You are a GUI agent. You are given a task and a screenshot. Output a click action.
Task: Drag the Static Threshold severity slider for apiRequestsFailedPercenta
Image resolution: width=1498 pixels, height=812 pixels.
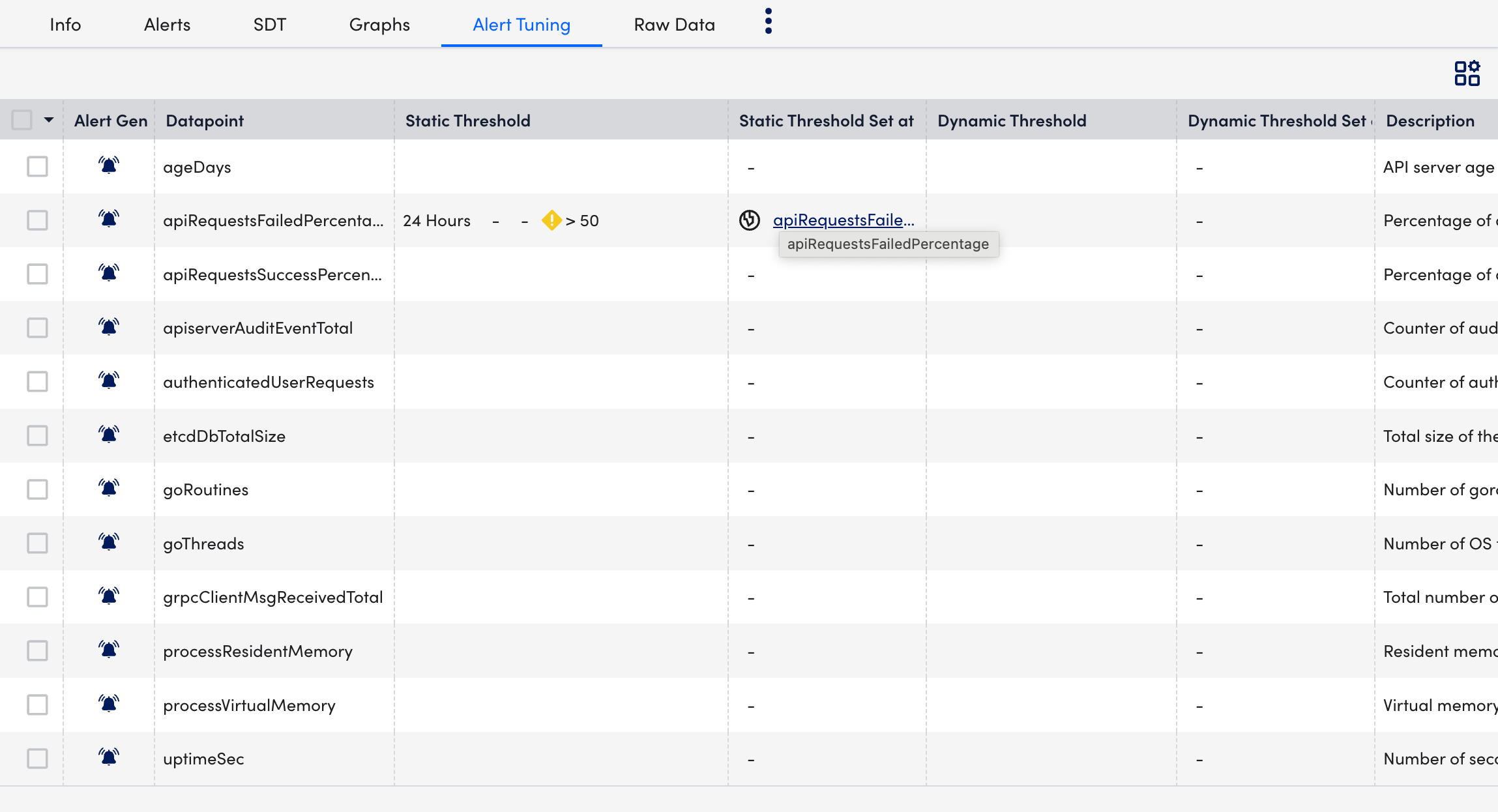tap(553, 220)
